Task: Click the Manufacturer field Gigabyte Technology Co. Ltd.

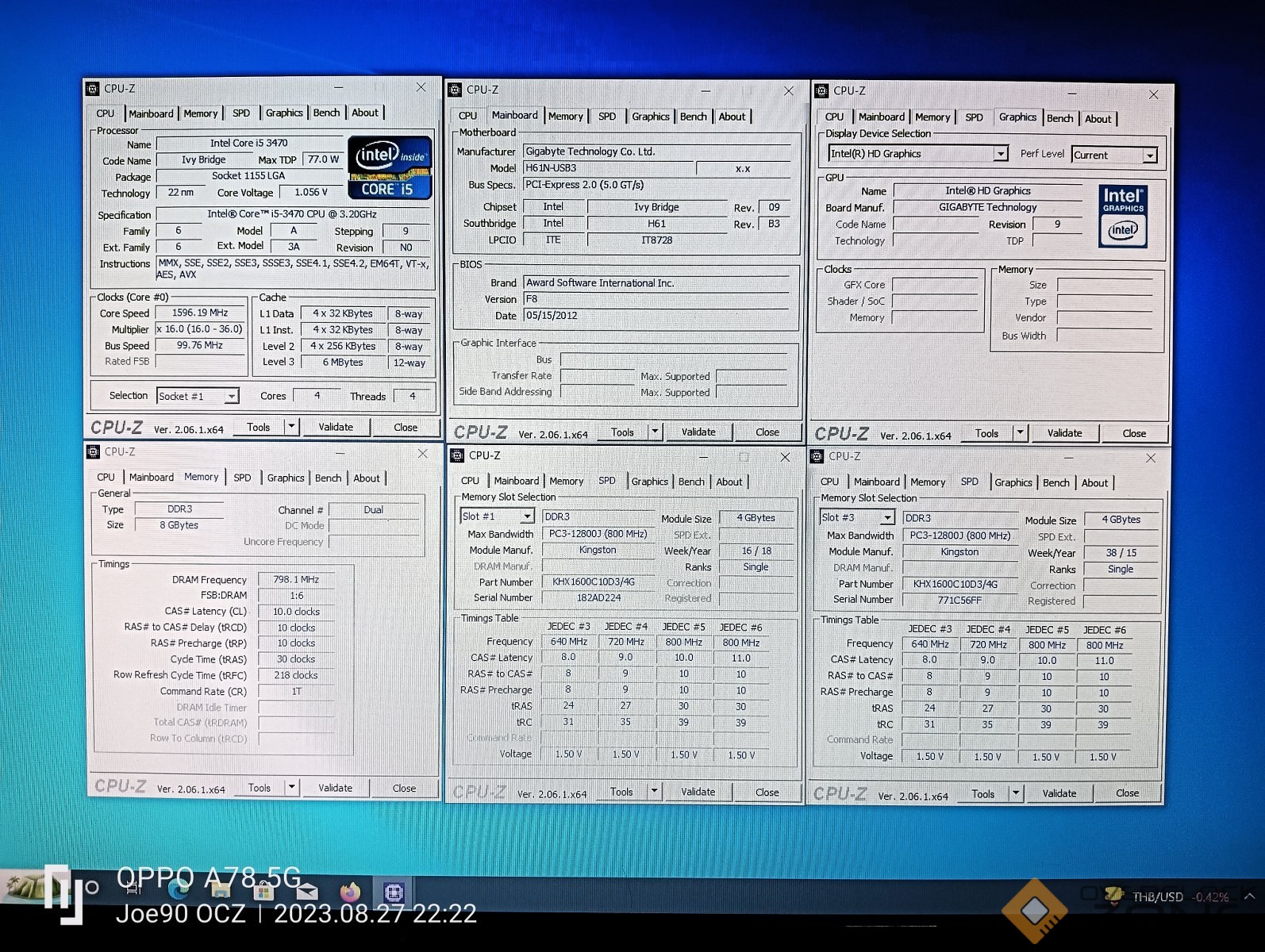Action: click(x=657, y=151)
